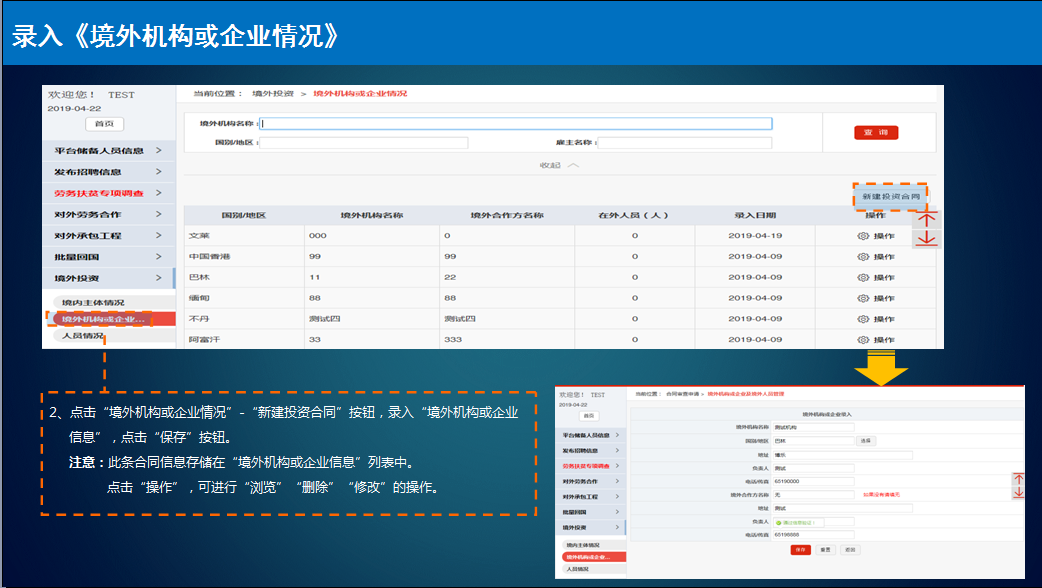Collapse the search panel with 收起
Viewport: 1042px width, 588px height.
(x=559, y=165)
